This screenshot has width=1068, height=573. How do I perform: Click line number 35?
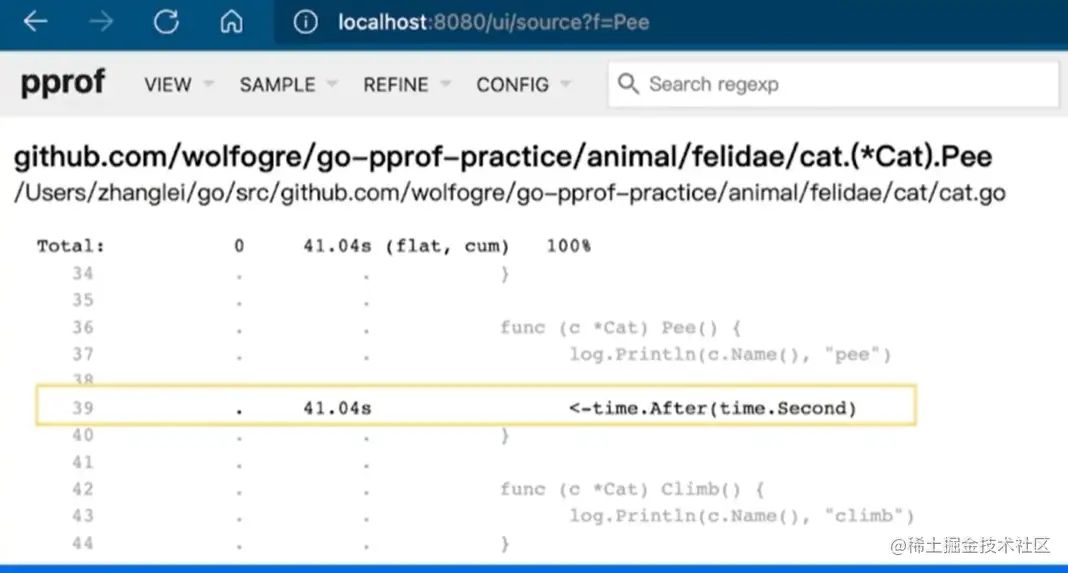pos(82,300)
